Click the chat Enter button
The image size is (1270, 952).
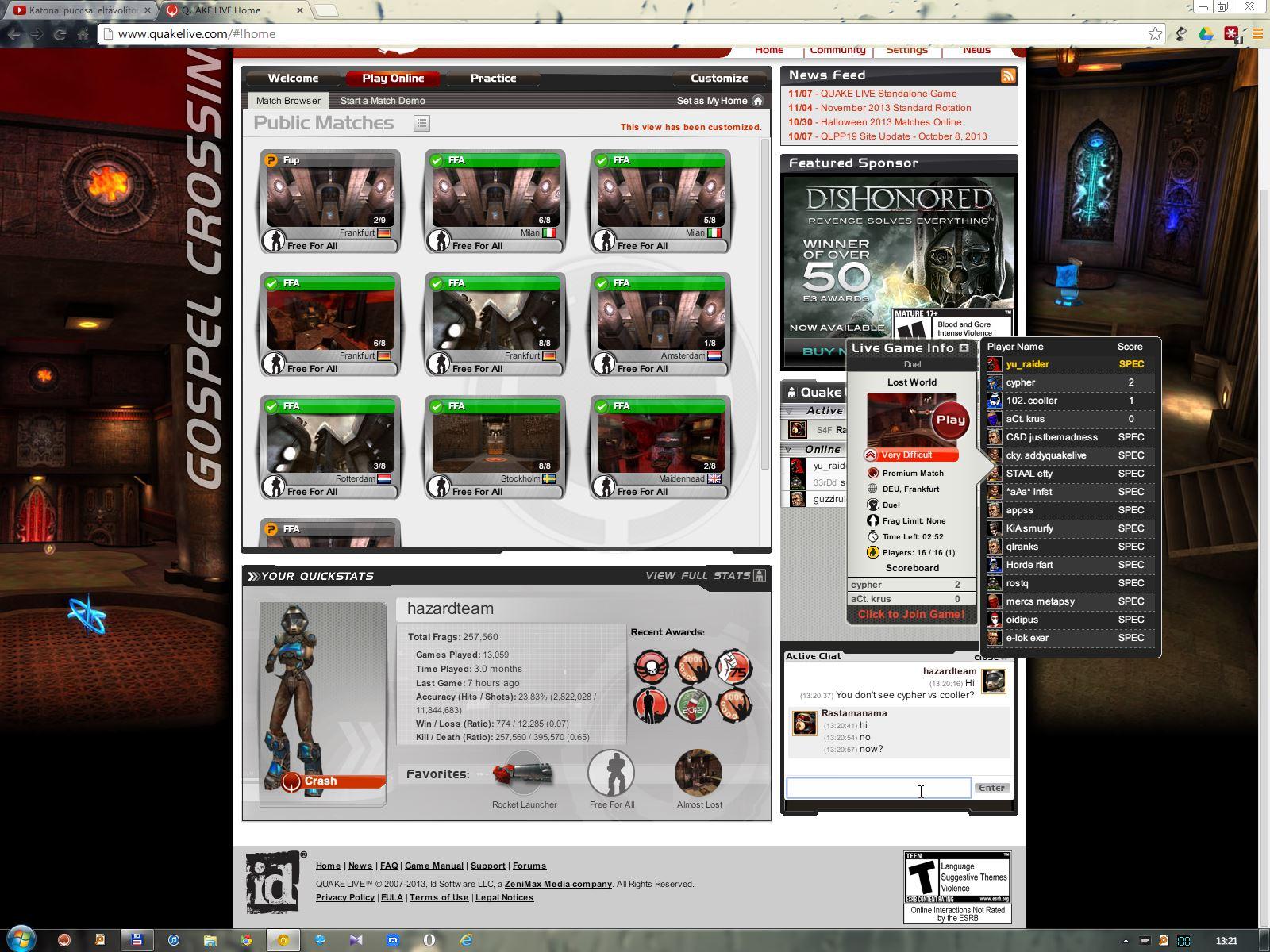coord(992,788)
